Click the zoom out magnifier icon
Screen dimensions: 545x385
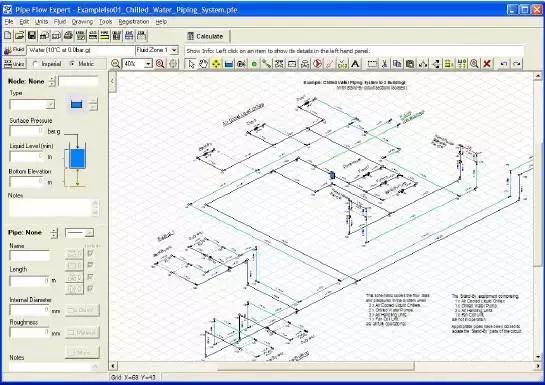coord(115,64)
